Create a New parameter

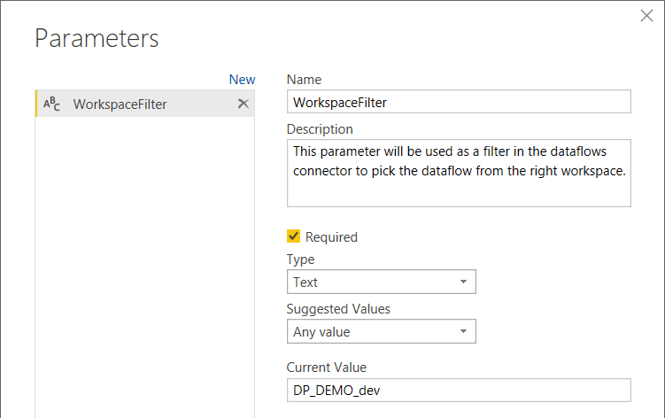(x=242, y=79)
